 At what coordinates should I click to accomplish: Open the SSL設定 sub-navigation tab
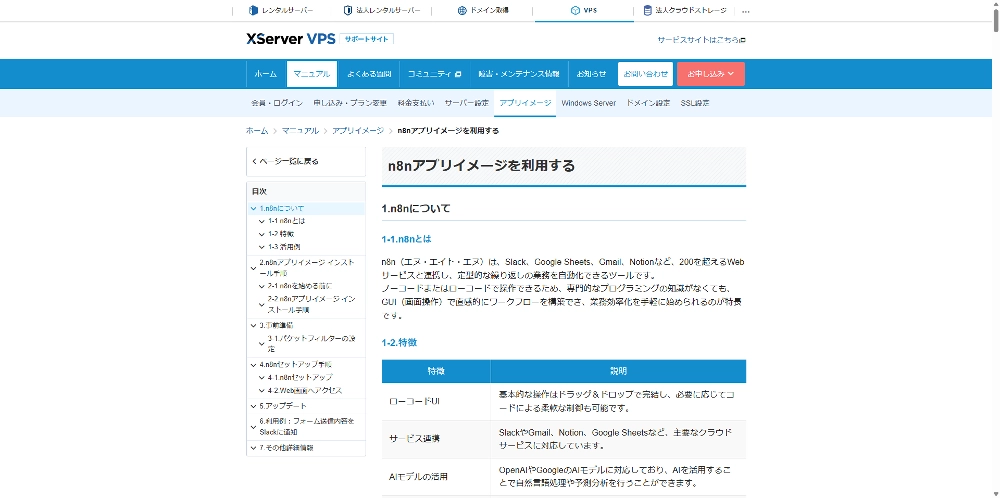[695, 103]
